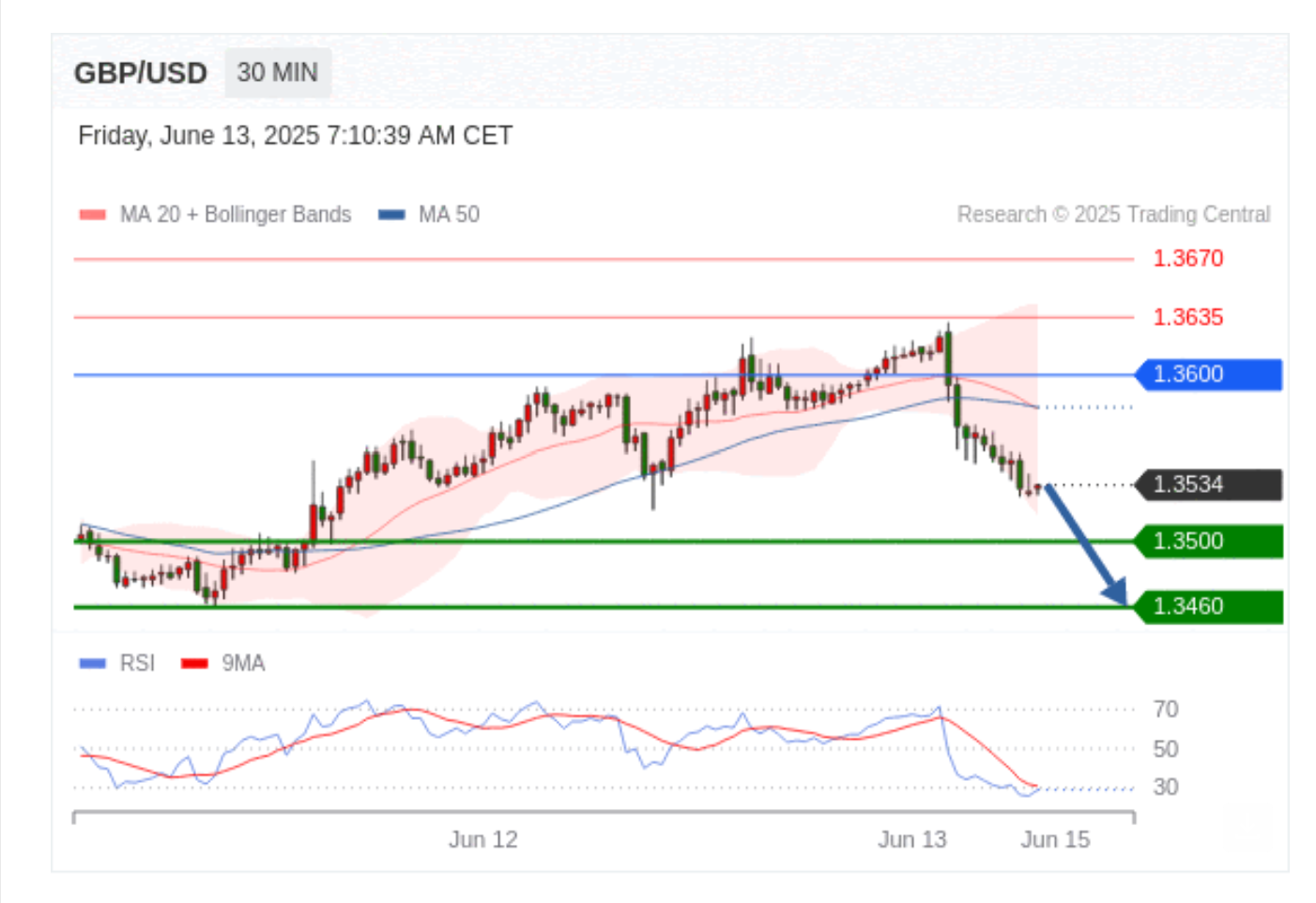Click the GBP/USD chart title
The image size is (1316, 903).
click(141, 73)
